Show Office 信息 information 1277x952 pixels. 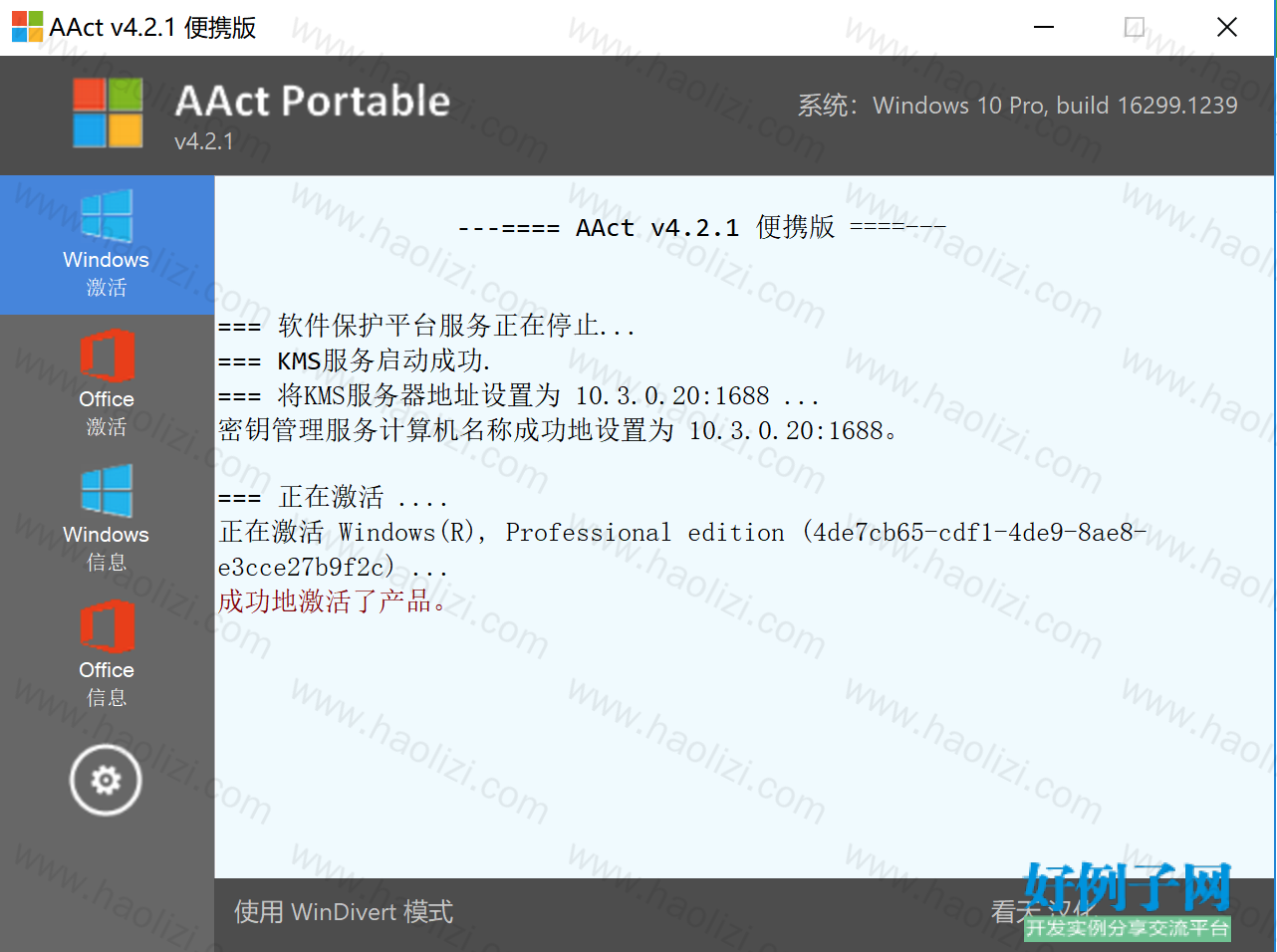tap(107, 655)
